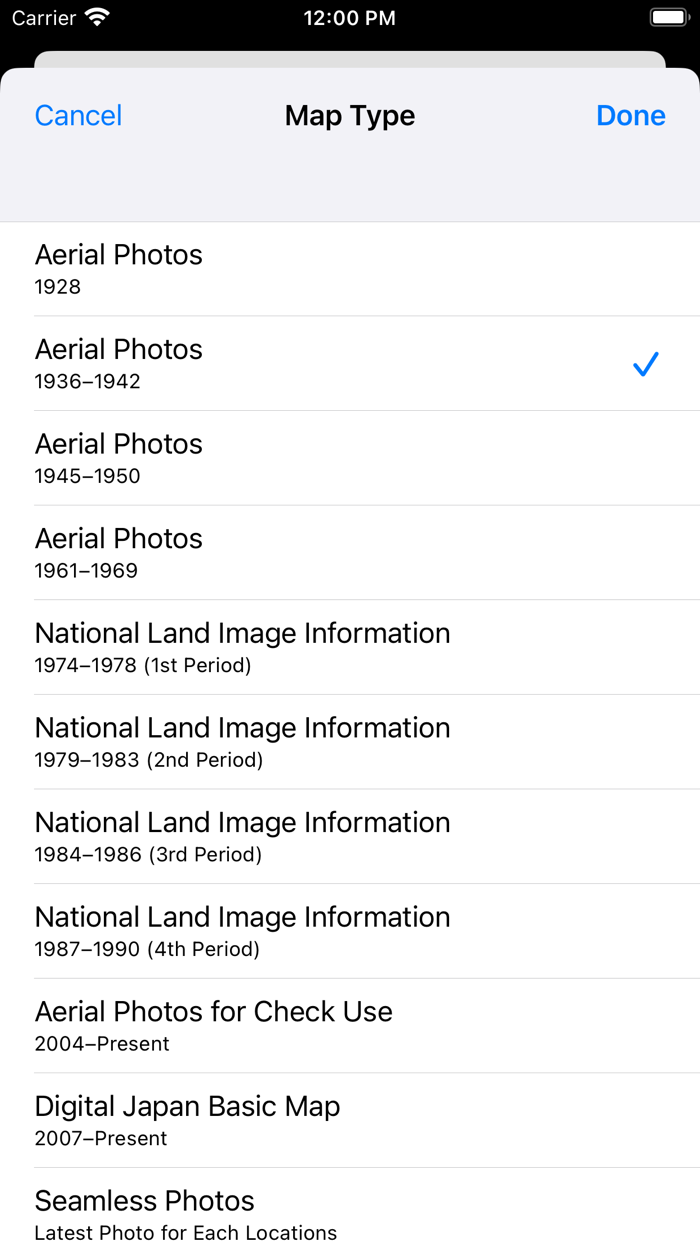
Task: Tap the Cancel button
Action: click(78, 116)
